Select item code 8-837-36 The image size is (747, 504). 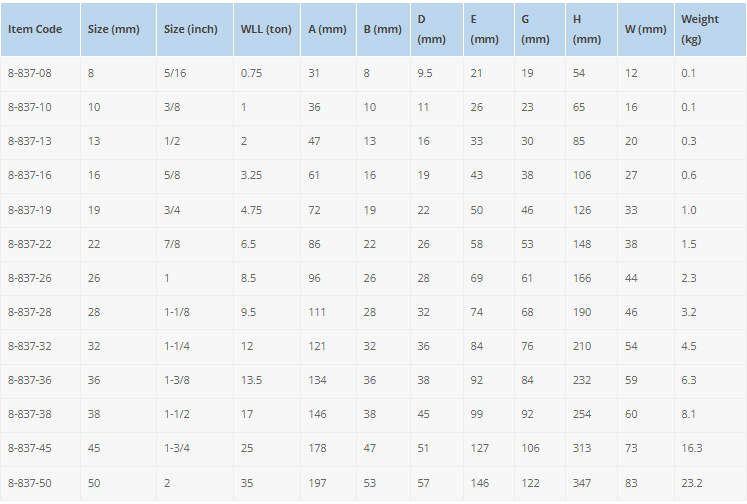point(30,380)
